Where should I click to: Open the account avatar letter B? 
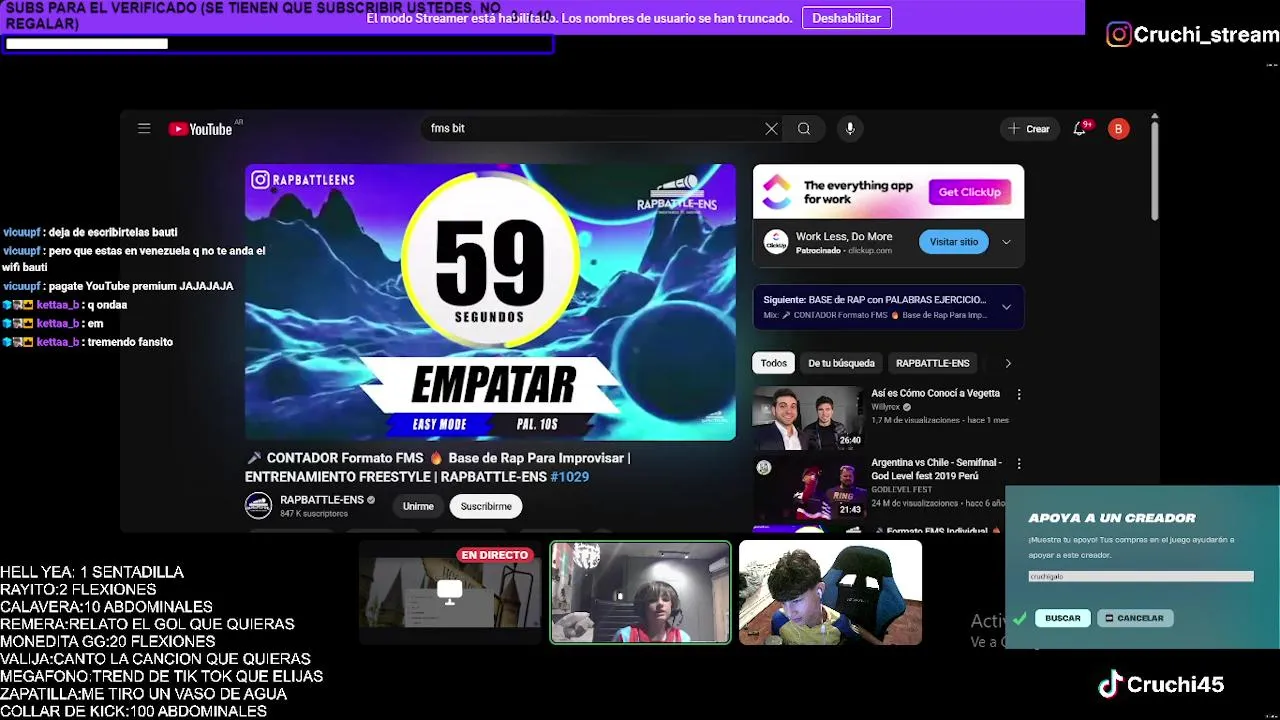[1118, 128]
